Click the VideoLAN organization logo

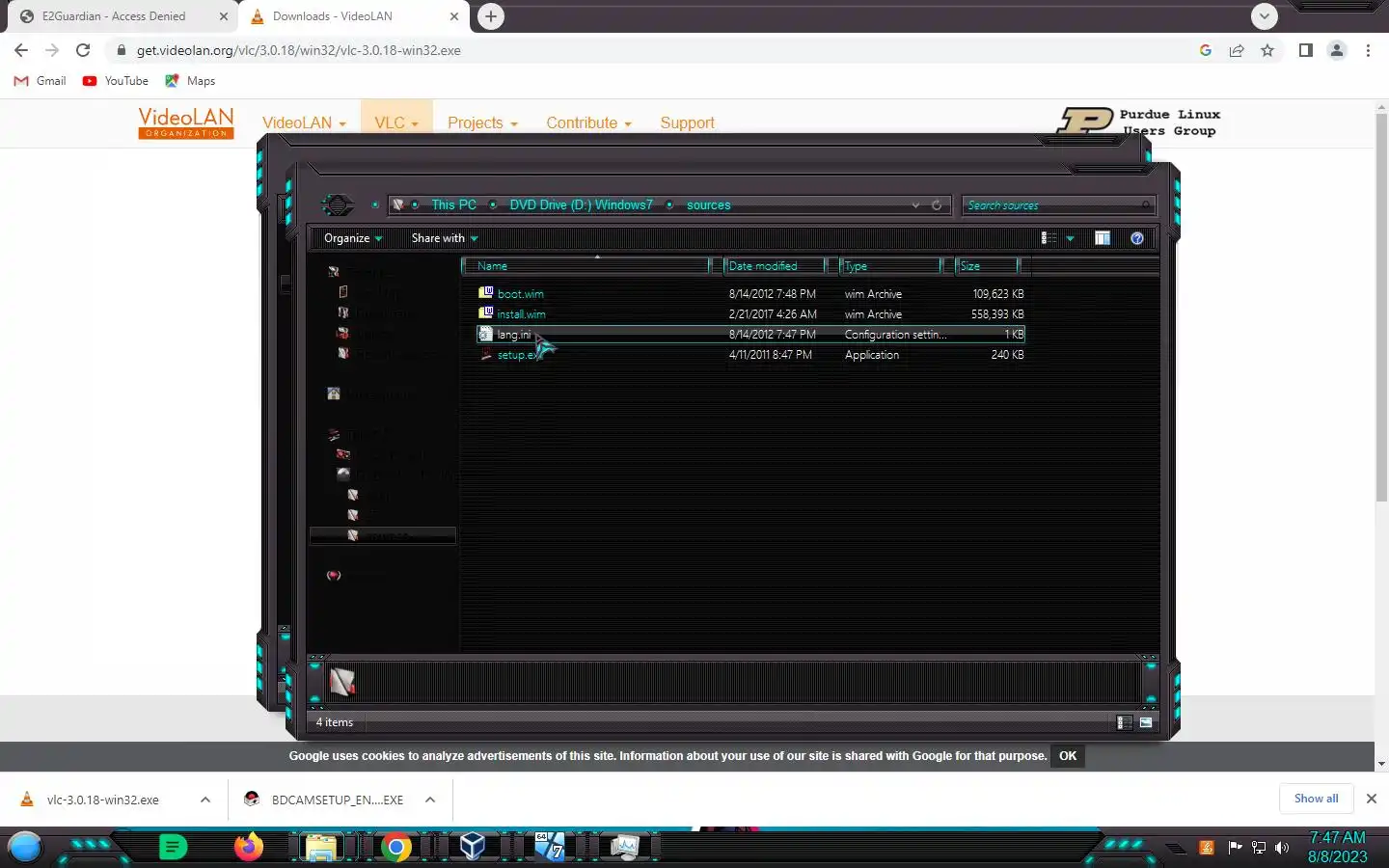pos(186,122)
